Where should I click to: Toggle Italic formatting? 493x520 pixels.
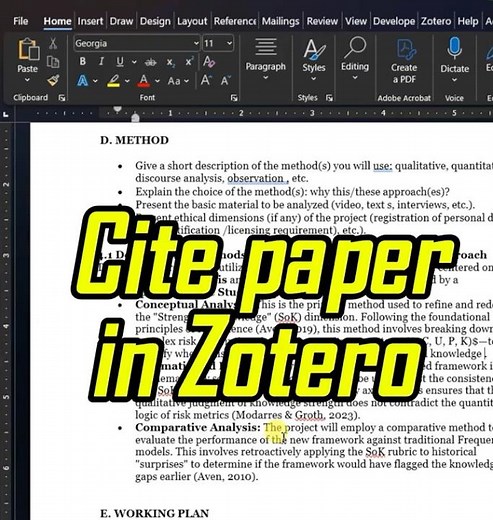(x=101, y=61)
